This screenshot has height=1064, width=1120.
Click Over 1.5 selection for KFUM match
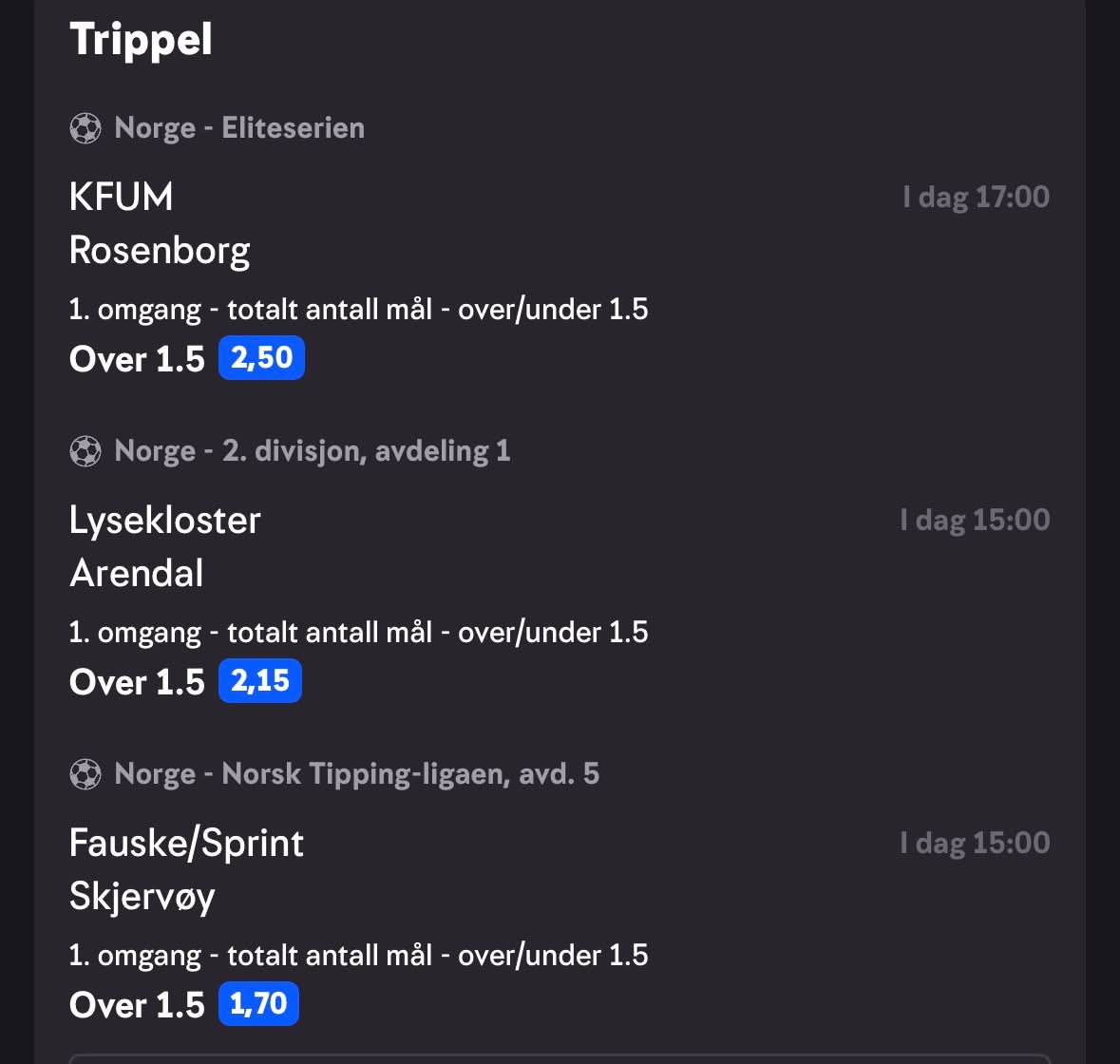tap(137, 358)
